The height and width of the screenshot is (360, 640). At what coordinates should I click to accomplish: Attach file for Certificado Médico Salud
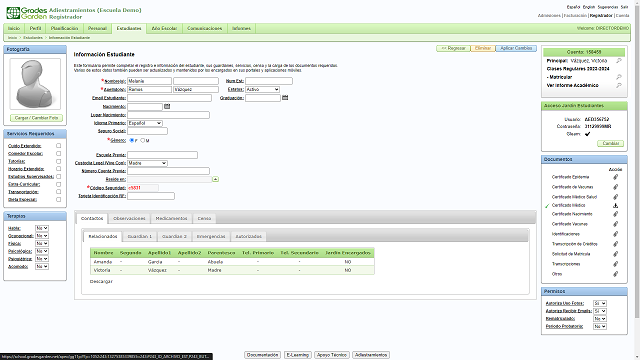(615, 197)
